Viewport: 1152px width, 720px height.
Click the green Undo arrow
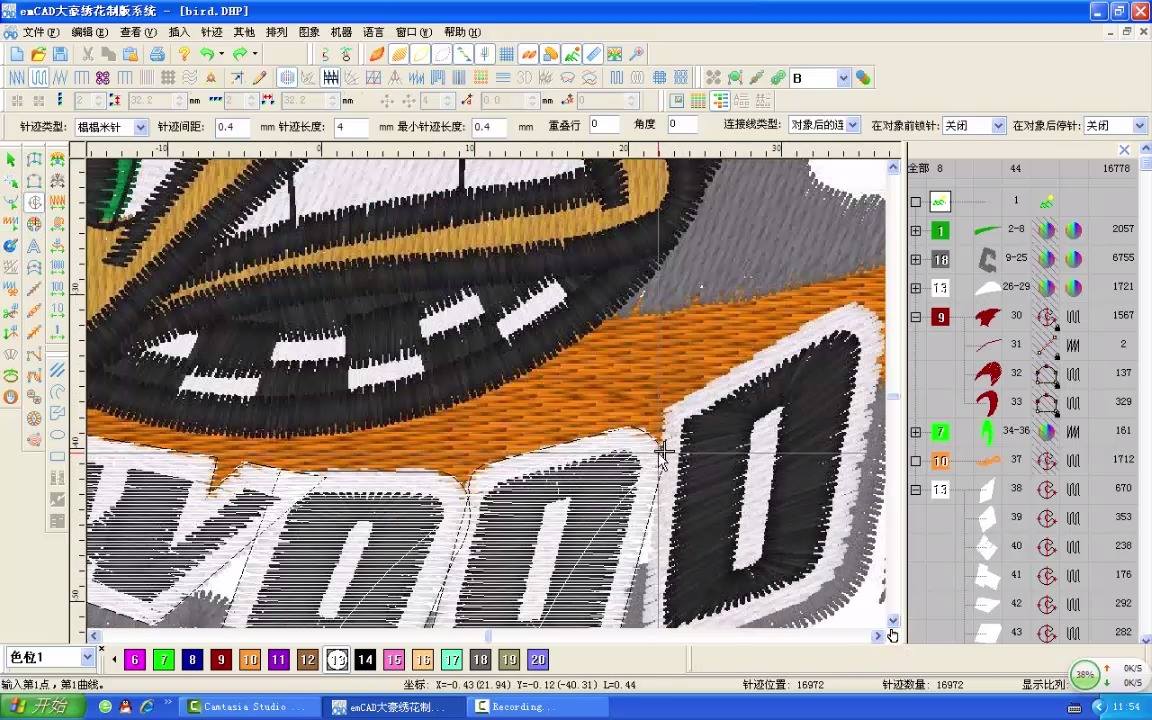pos(207,54)
